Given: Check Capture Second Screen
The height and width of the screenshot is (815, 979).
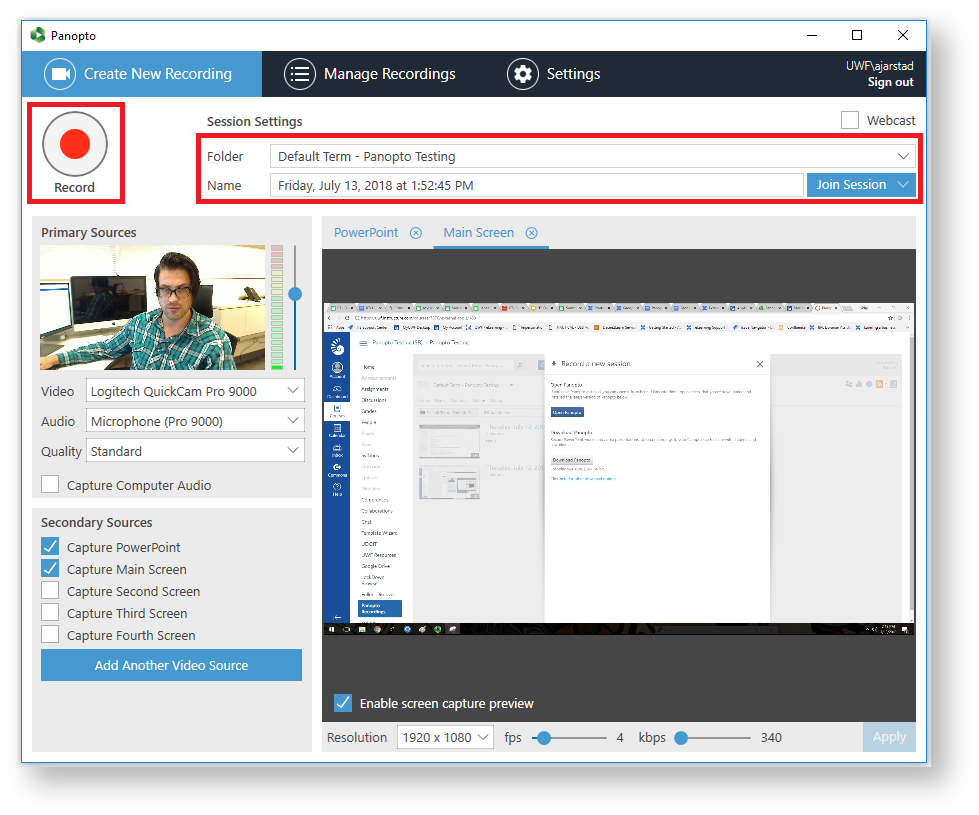Looking at the screenshot, I should point(50,590).
